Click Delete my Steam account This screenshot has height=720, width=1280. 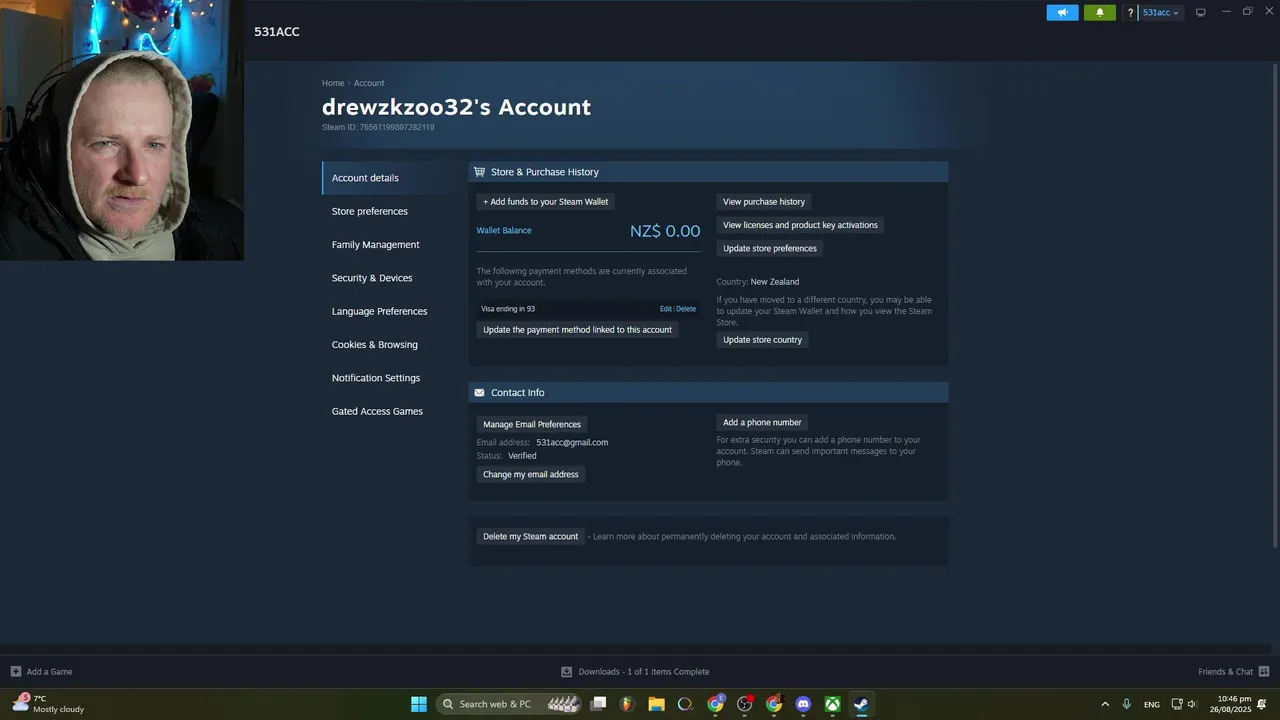click(x=531, y=537)
